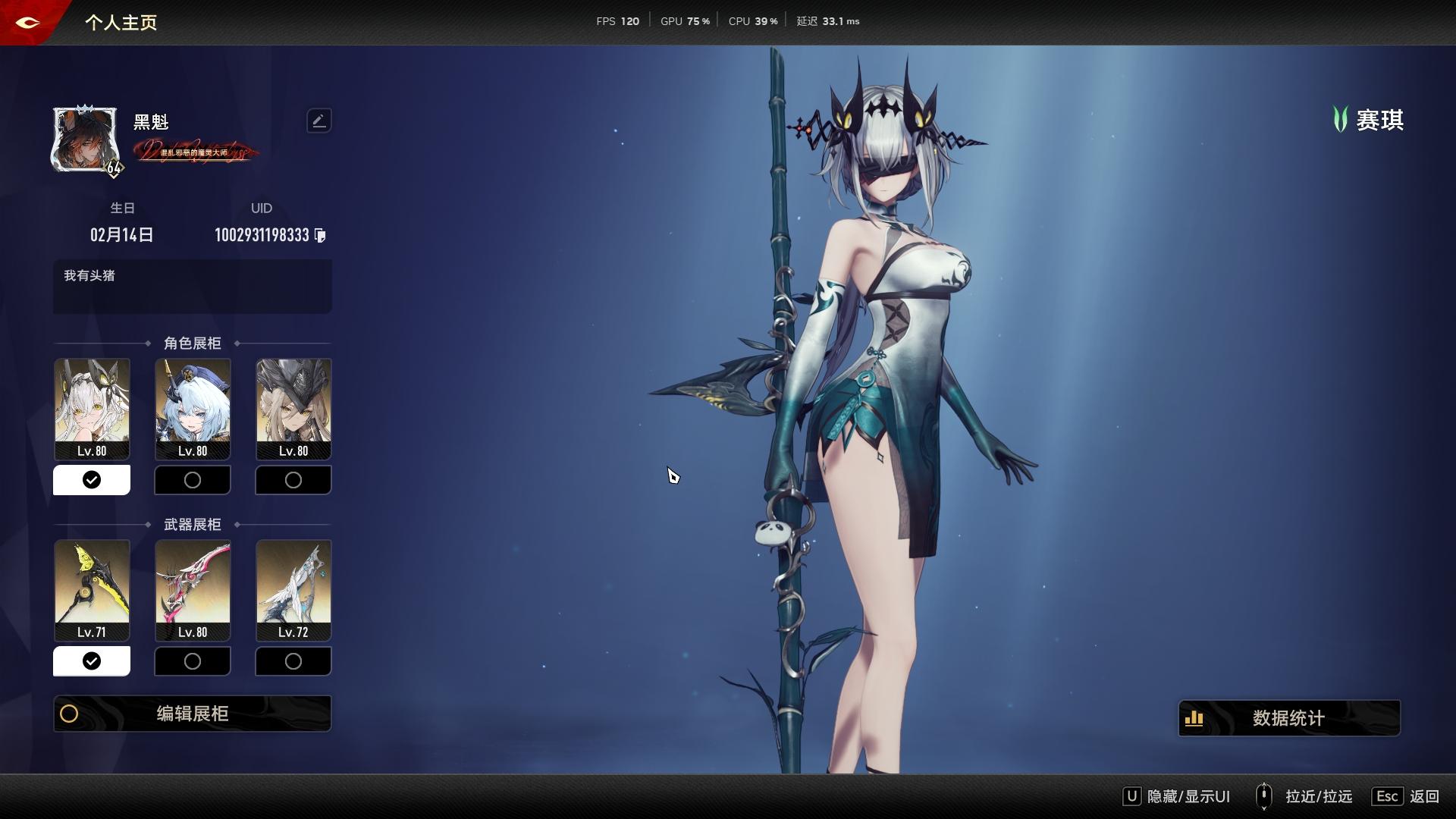Click the red back logo icon
This screenshot has width=1456, height=819.
coord(27,22)
